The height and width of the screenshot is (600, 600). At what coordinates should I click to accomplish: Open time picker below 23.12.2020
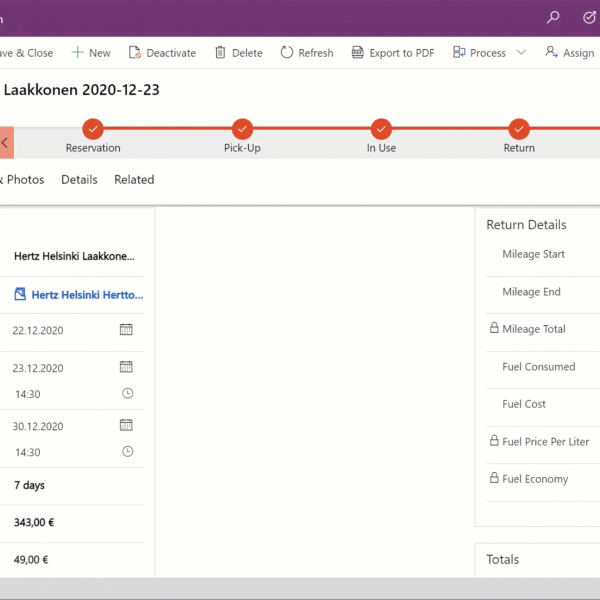[x=127, y=393]
